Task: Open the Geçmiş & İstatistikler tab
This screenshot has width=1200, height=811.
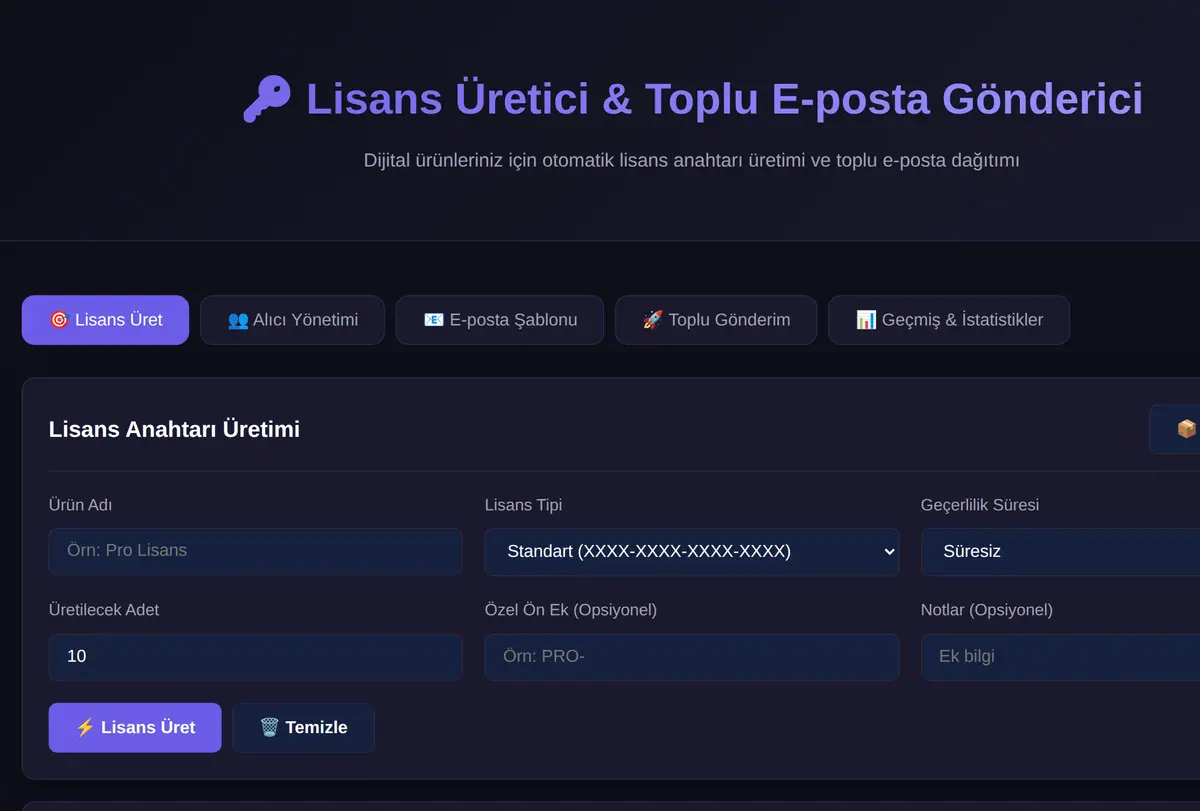Action: [949, 320]
